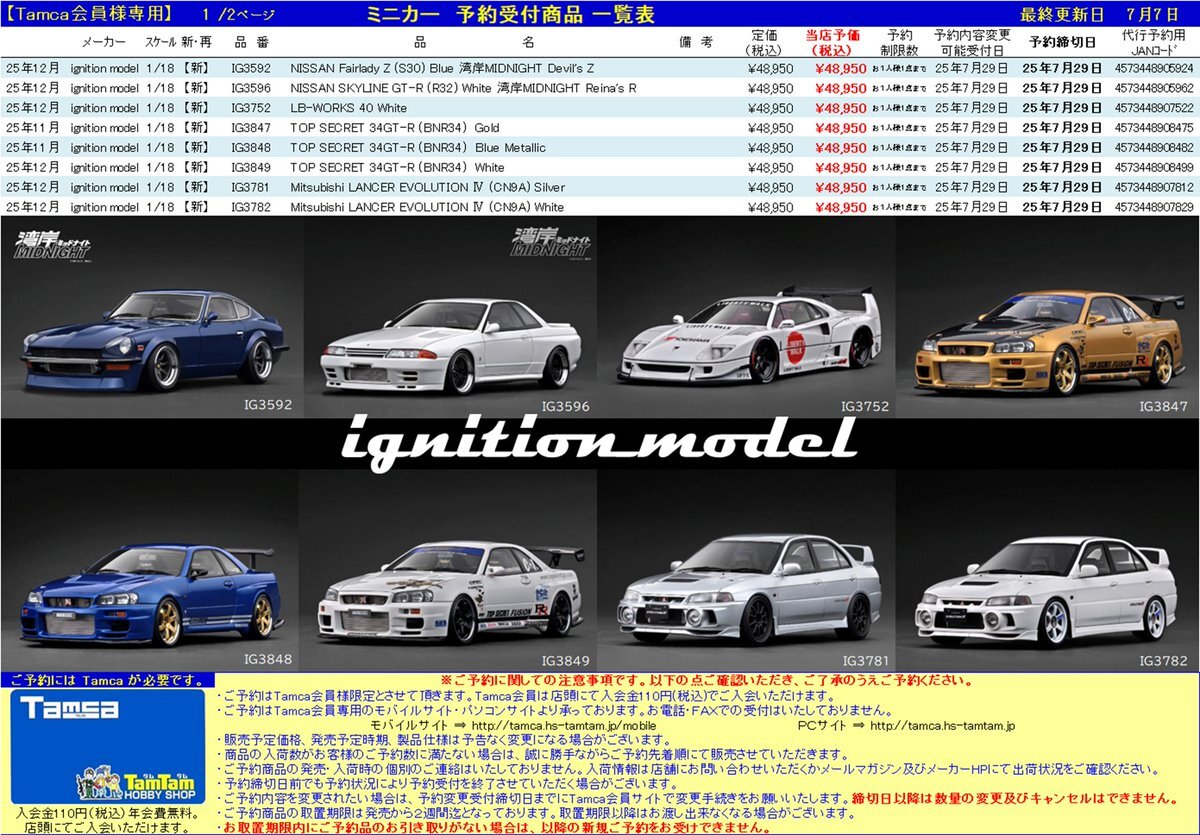Open the white Top Secret GT-R photo IG3849

(449, 568)
